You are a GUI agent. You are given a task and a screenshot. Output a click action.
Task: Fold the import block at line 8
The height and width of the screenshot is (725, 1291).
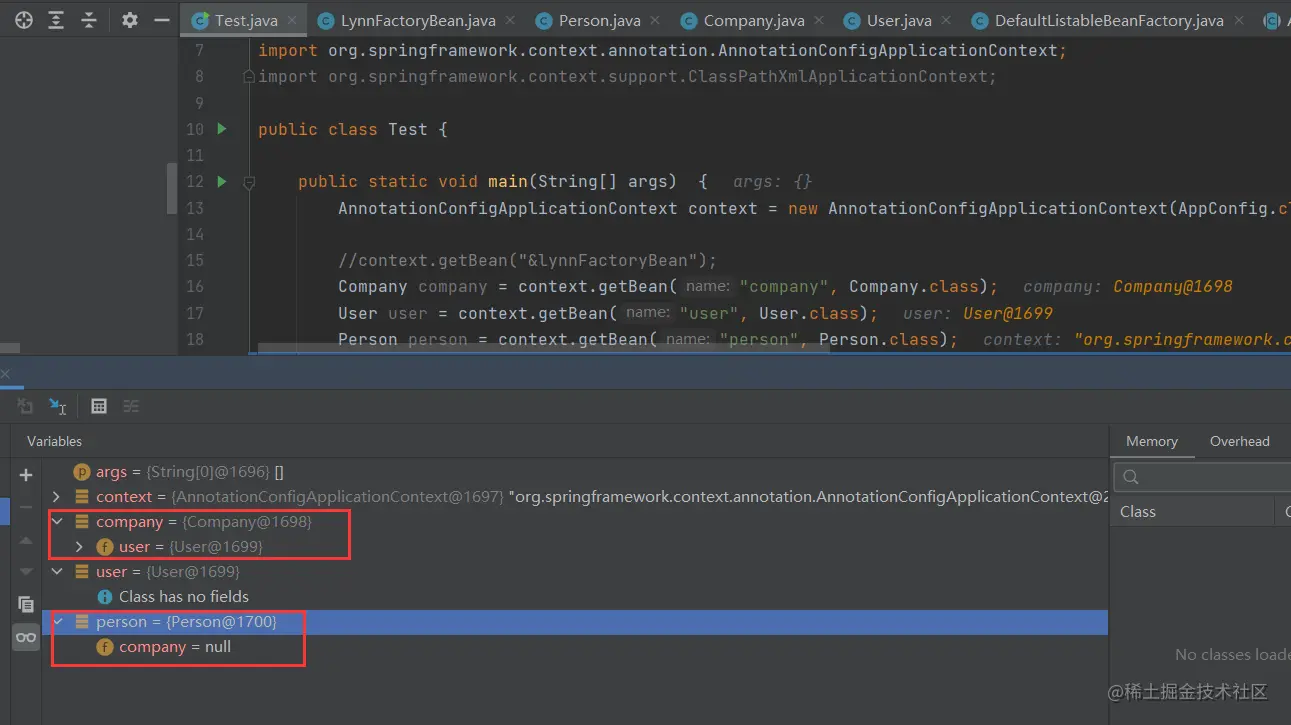tap(249, 76)
